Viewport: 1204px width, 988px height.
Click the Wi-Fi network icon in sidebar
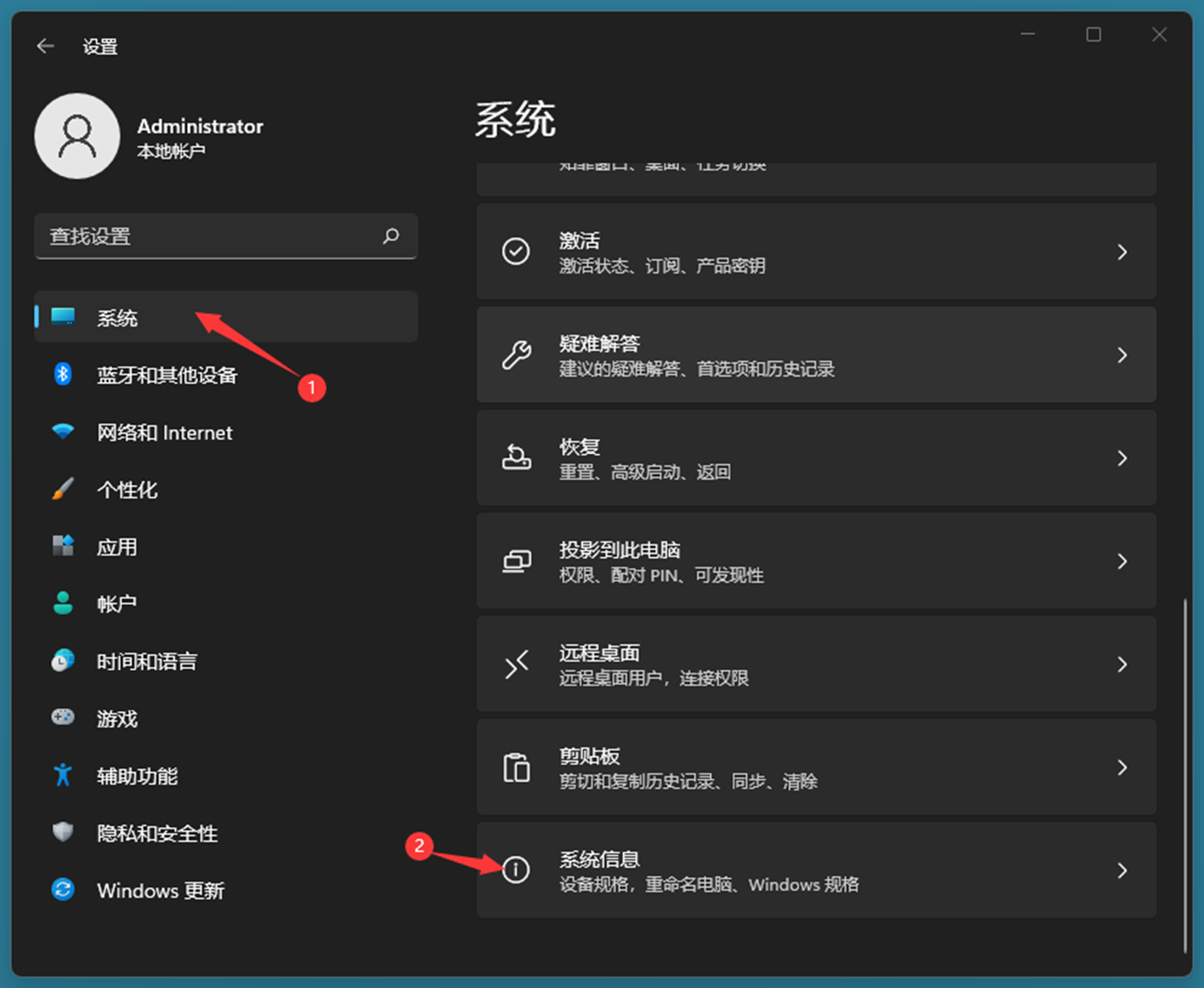pos(63,432)
